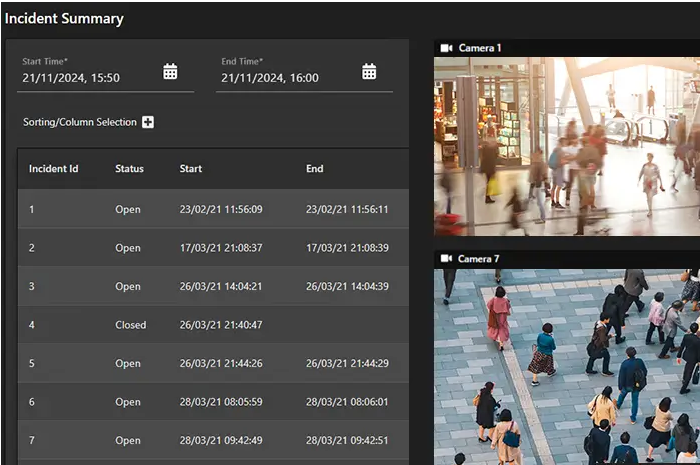This screenshot has height=465, width=700.
Task: Click the Start column header
Action: point(191,169)
